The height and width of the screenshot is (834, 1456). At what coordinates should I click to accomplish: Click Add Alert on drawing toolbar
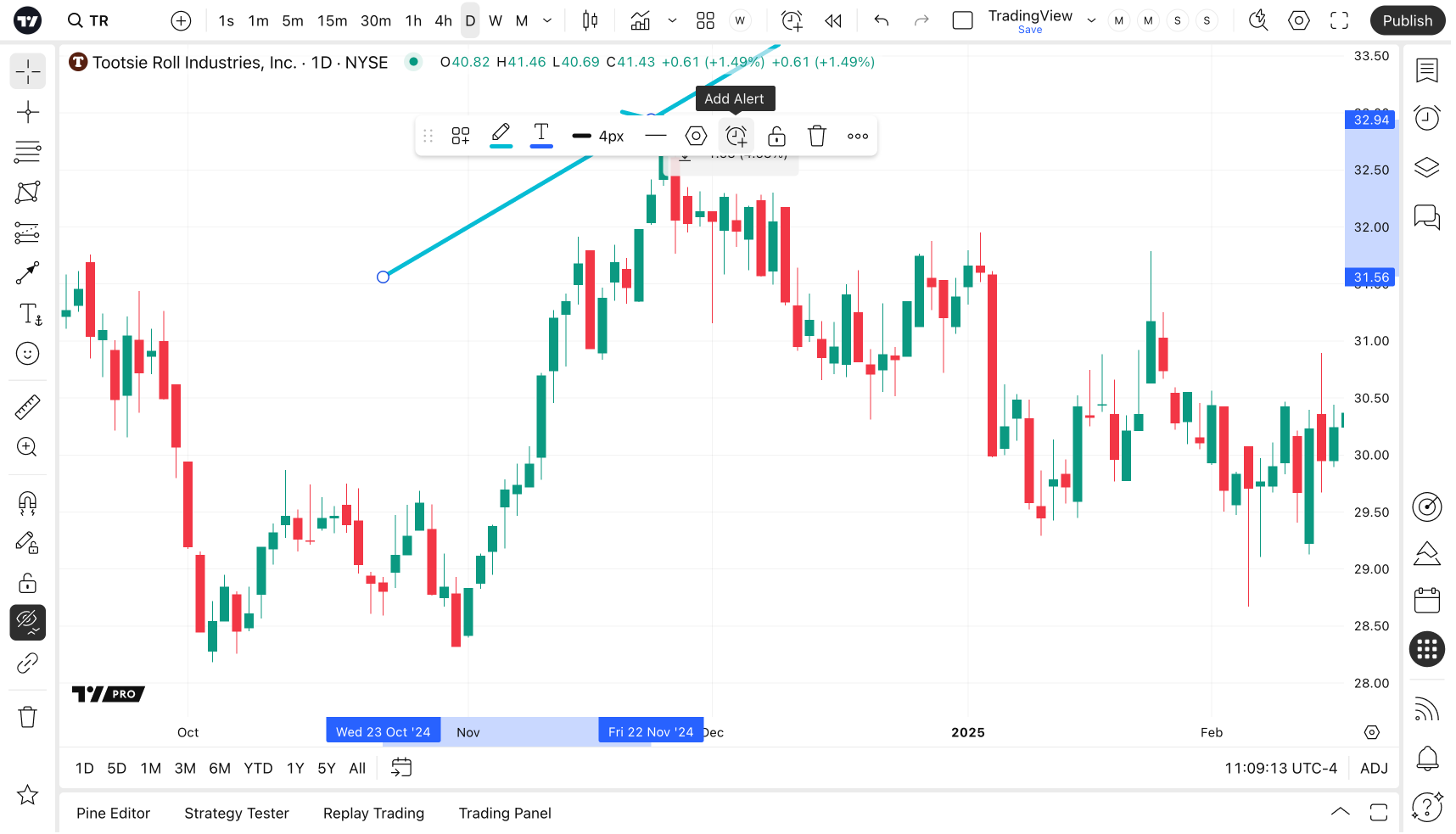(736, 136)
